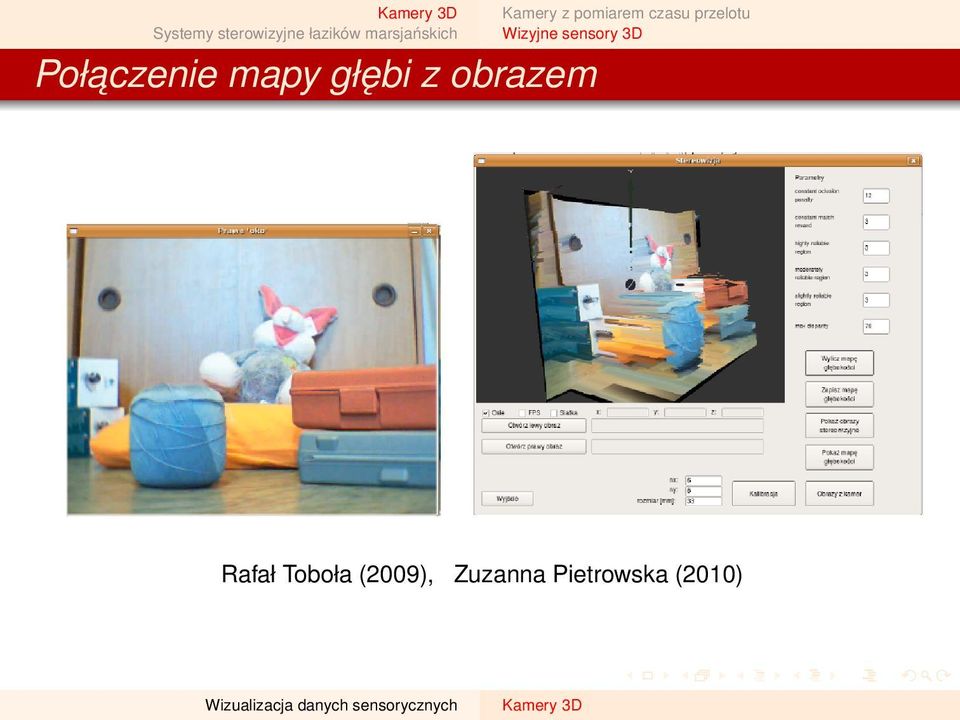Open Kamery z pomiarem czasu przelotu subsection
This screenshot has width=960, height=720.
point(626,13)
